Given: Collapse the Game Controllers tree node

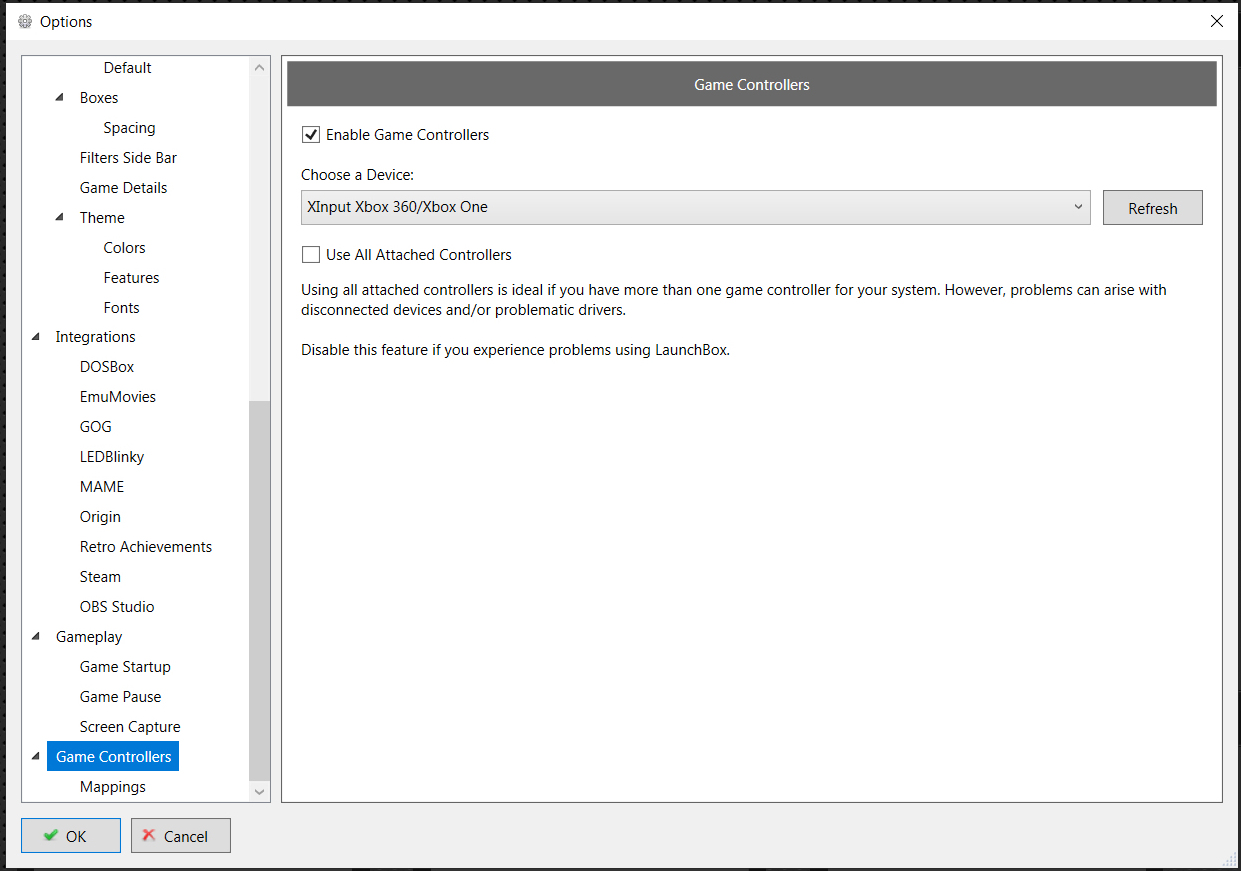Looking at the screenshot, I should tap(37, 757).
